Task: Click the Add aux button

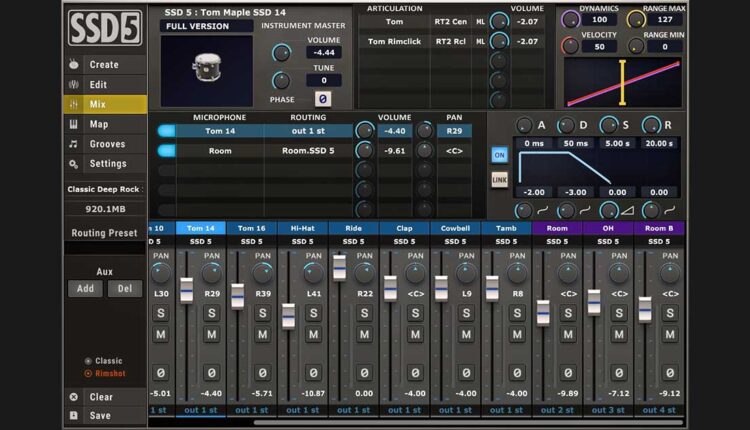Action: point(84,288)
